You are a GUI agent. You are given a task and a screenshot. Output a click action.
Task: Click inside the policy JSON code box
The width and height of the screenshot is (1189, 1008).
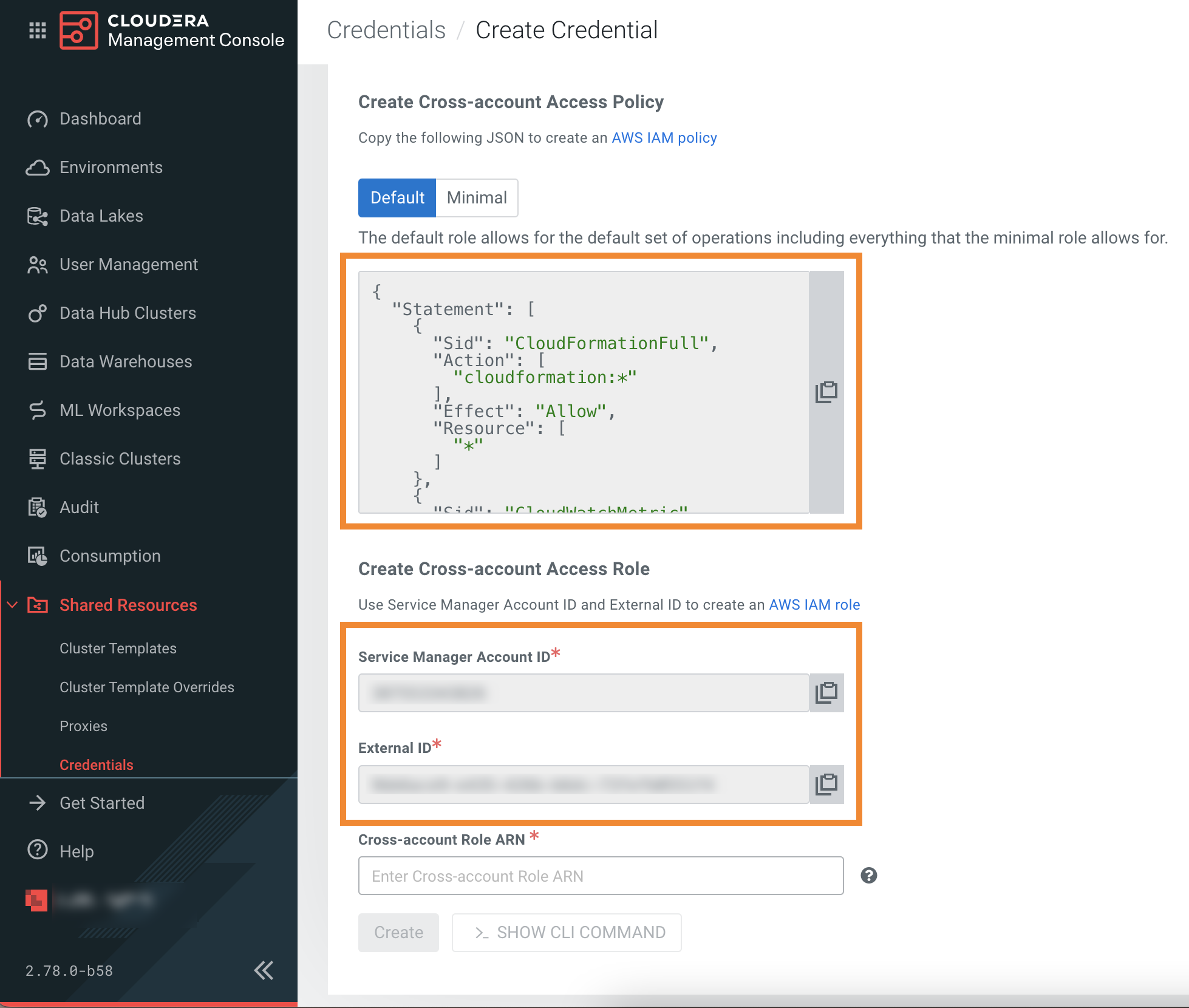[x=583, y=392]
